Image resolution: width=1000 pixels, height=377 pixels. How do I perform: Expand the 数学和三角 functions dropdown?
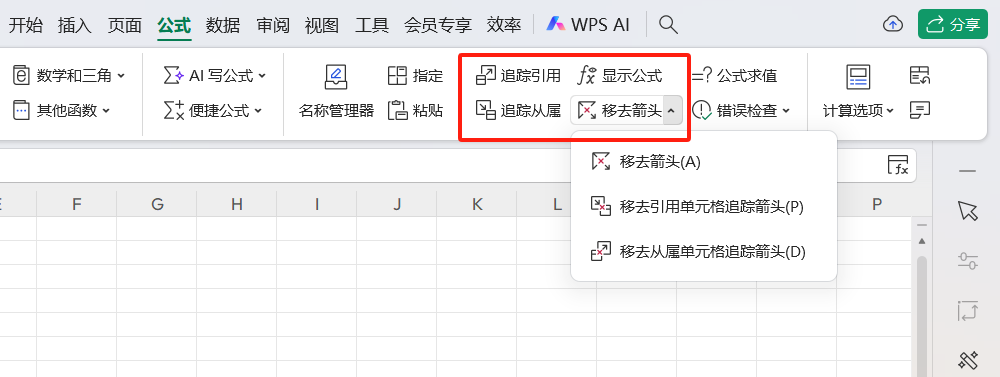pyautogui.click(x=69, y=76)
